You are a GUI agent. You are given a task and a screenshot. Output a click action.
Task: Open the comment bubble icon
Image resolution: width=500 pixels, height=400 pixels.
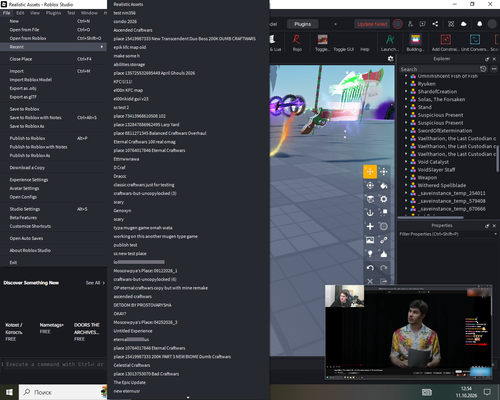click(x=423, y=24)
